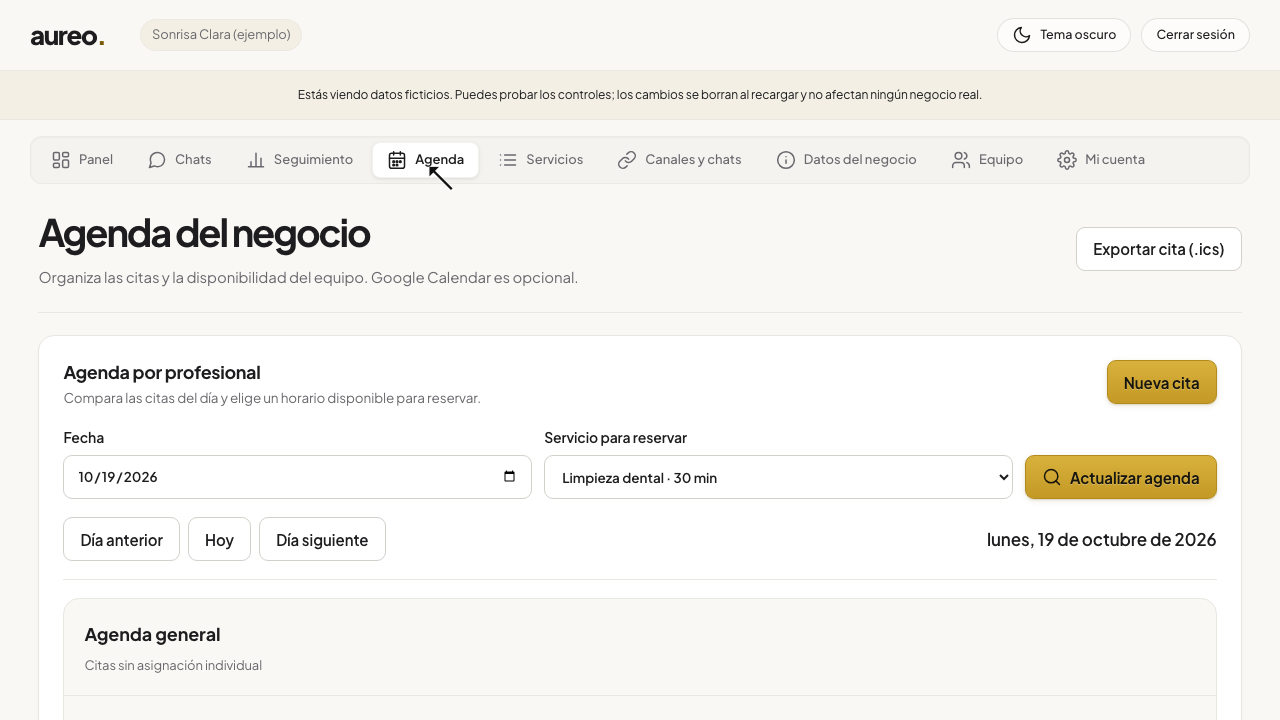This screenshot has width=1280, height=720.
Task: Click the Fecha date input field
Action: [297, 477]
